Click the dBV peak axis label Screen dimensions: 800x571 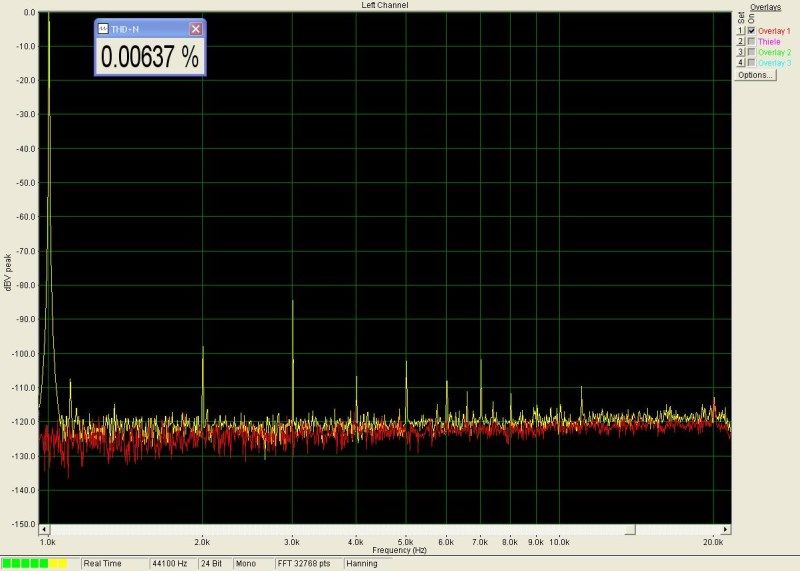coord(8,272)
